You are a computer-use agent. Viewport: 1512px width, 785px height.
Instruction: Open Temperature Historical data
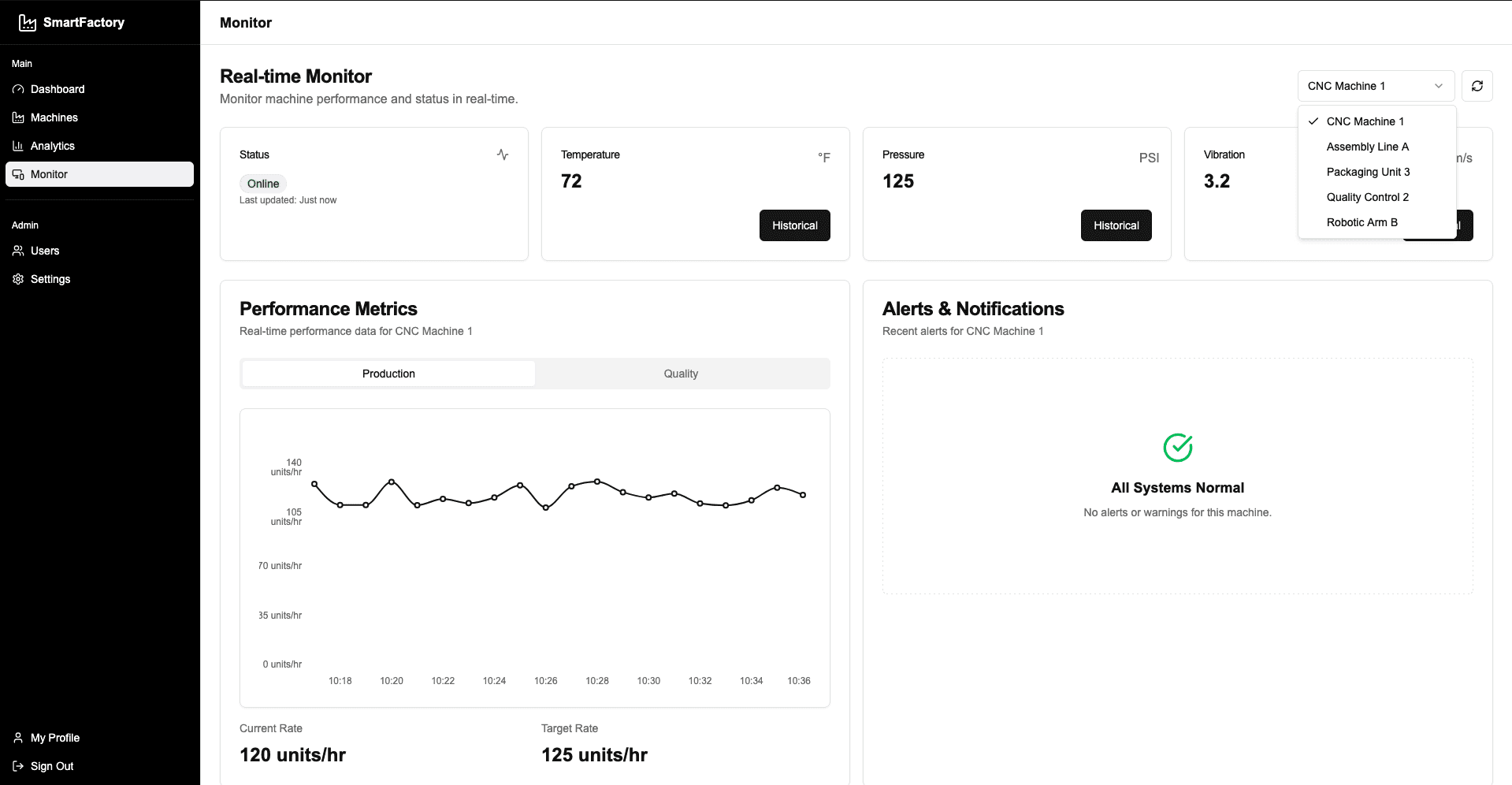click(x=794, y=225)
